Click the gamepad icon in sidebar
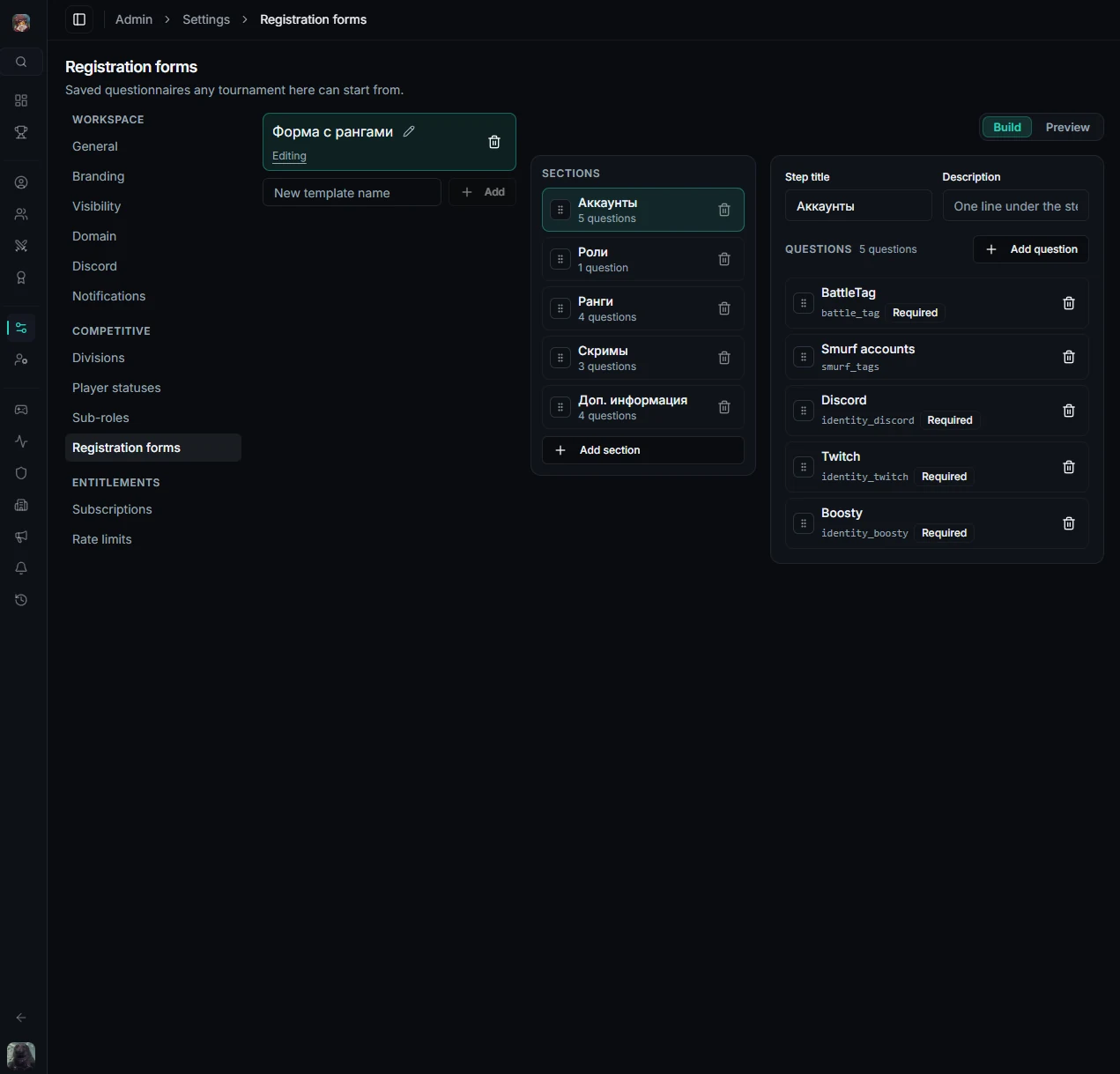This screenshot has width=1120, height=1074. click(x=21, y=410)
